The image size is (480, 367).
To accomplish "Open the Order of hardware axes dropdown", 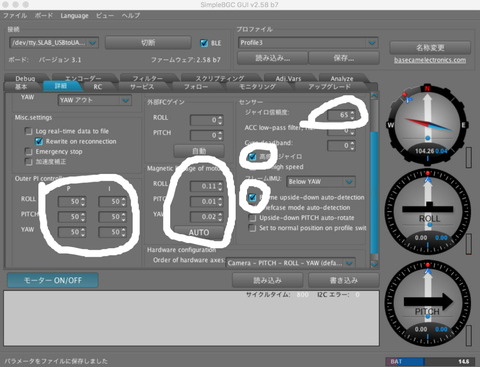I will pyautogui.click(x=290, y=263).
